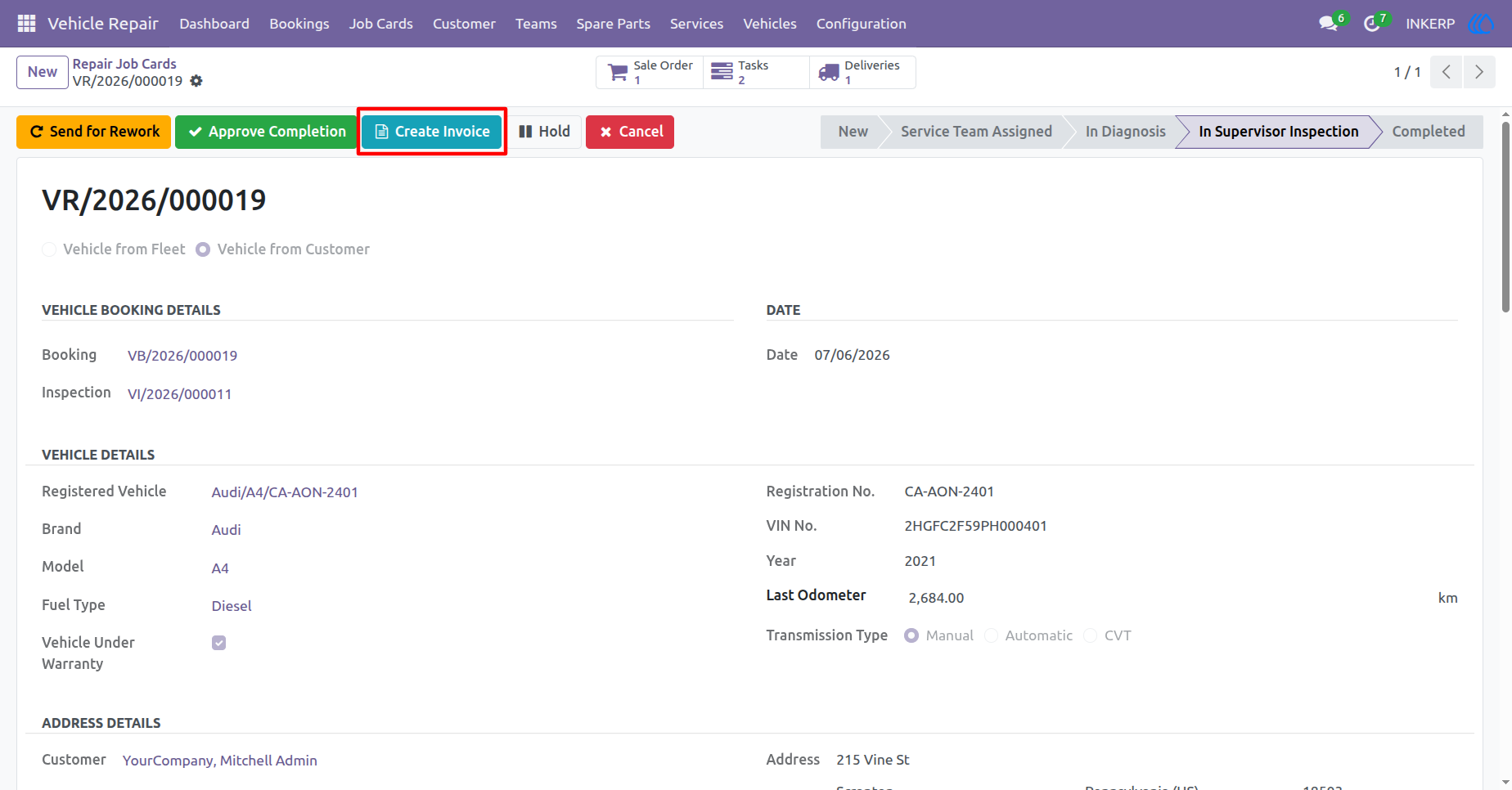Go to the next record arrow

pos(1479,72)
